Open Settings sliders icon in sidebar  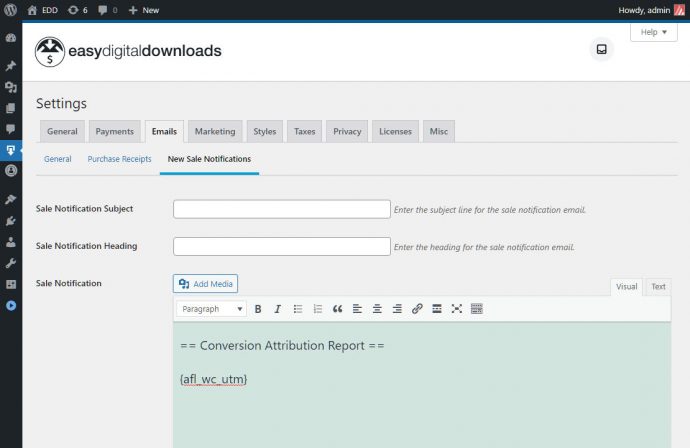11,284
